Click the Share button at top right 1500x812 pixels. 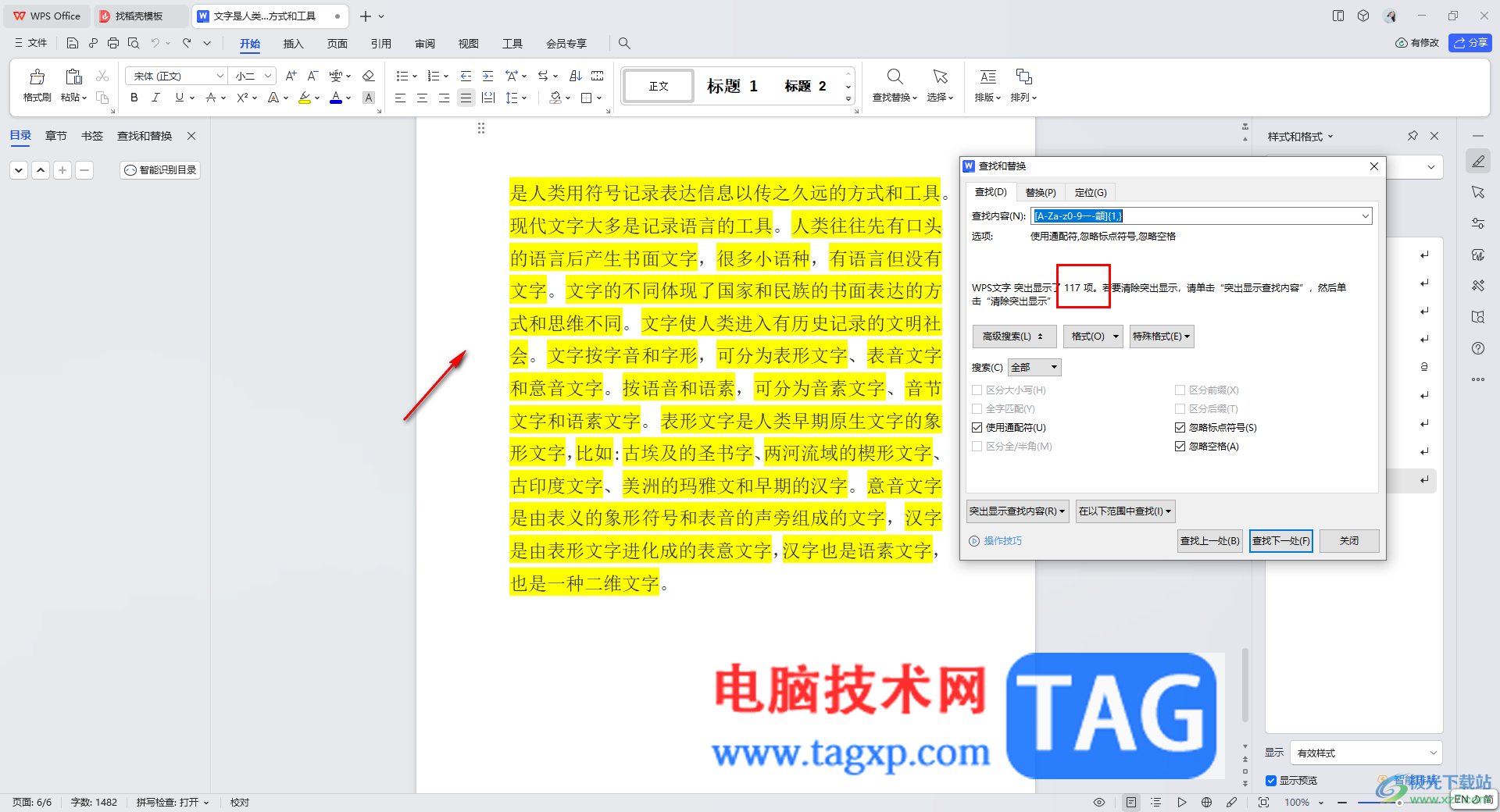[x=1470, y=43]
